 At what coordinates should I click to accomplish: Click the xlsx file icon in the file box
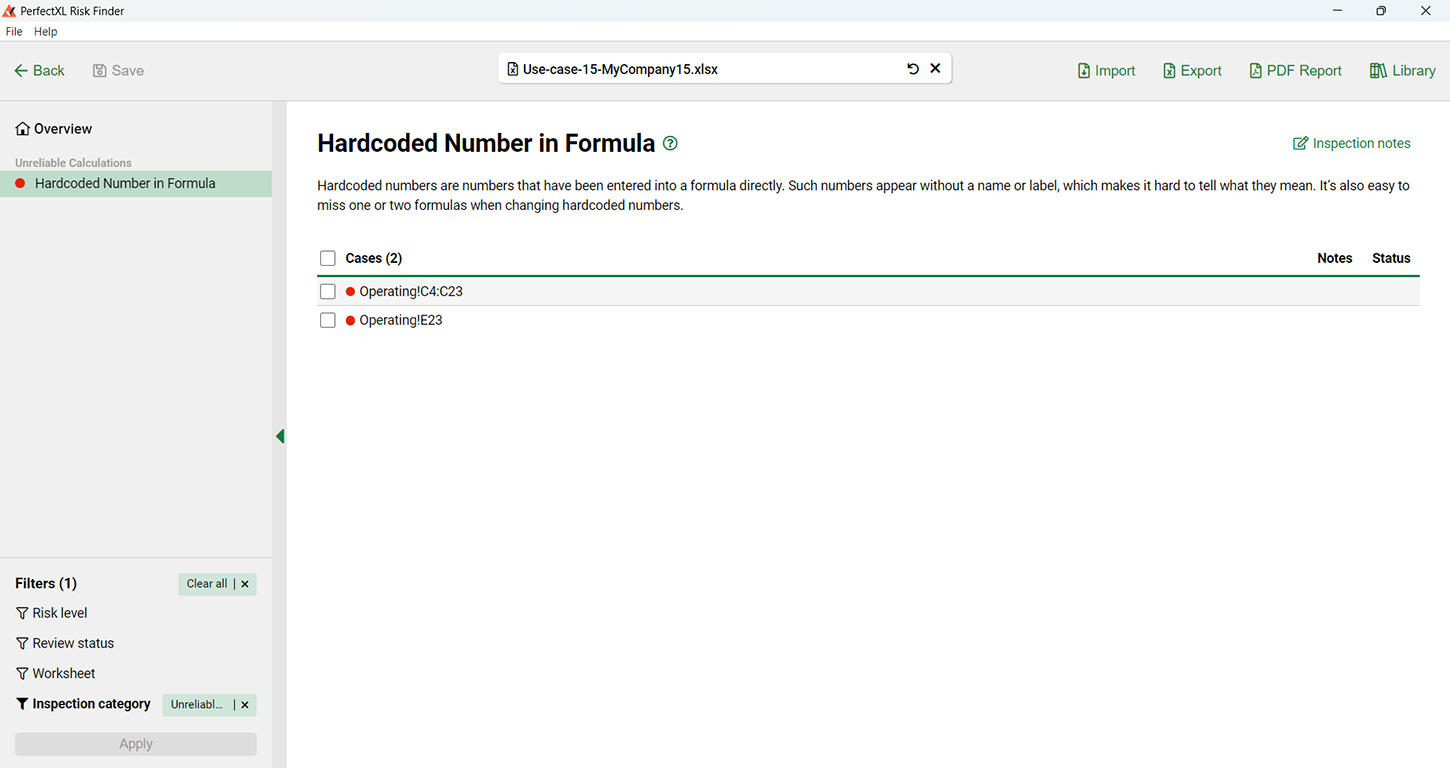(x=513, y=70)
